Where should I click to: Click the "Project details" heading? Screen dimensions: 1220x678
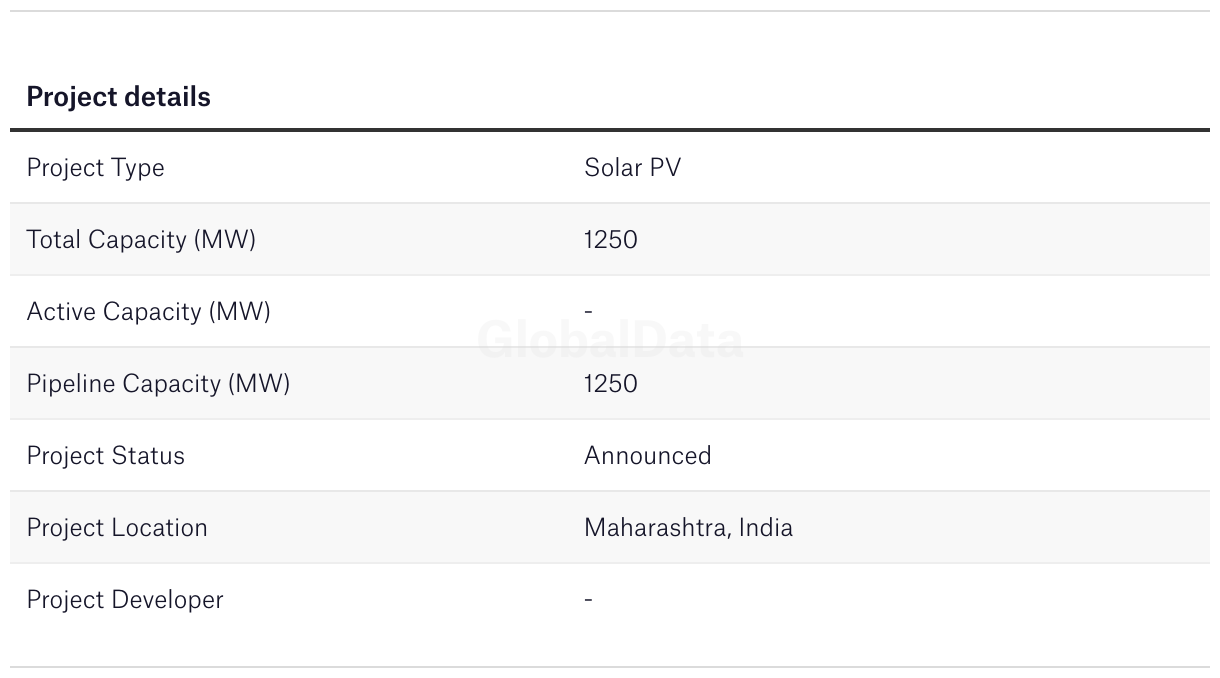(118, 97)
